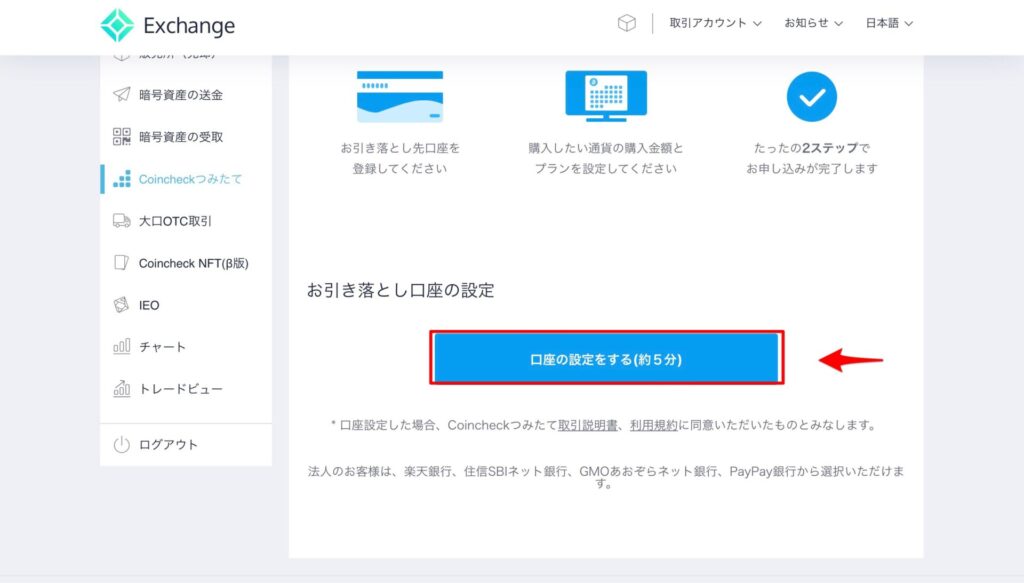Open the cube icon in the header
This screenshot has width=1024, height=583.
click(626, 24)
